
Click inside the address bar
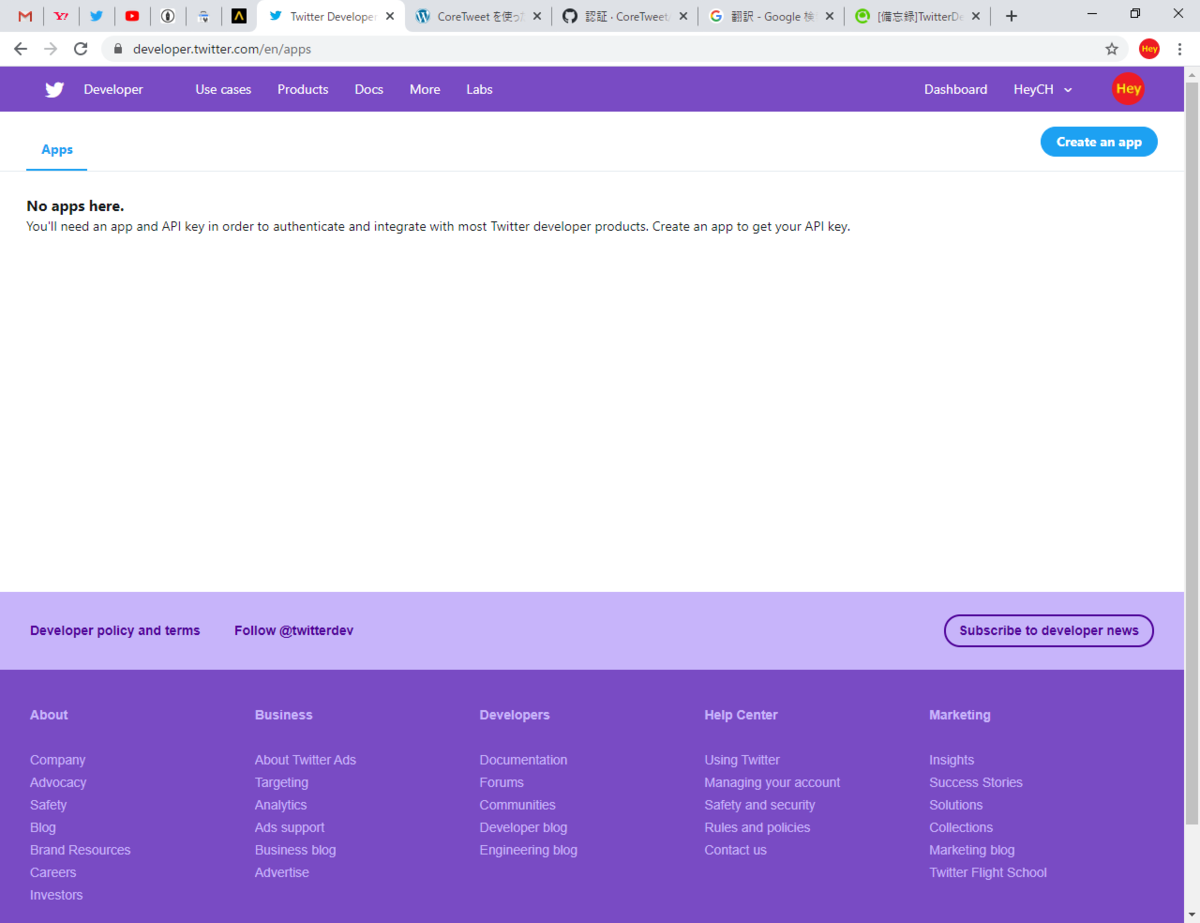[x=400, y=47]
